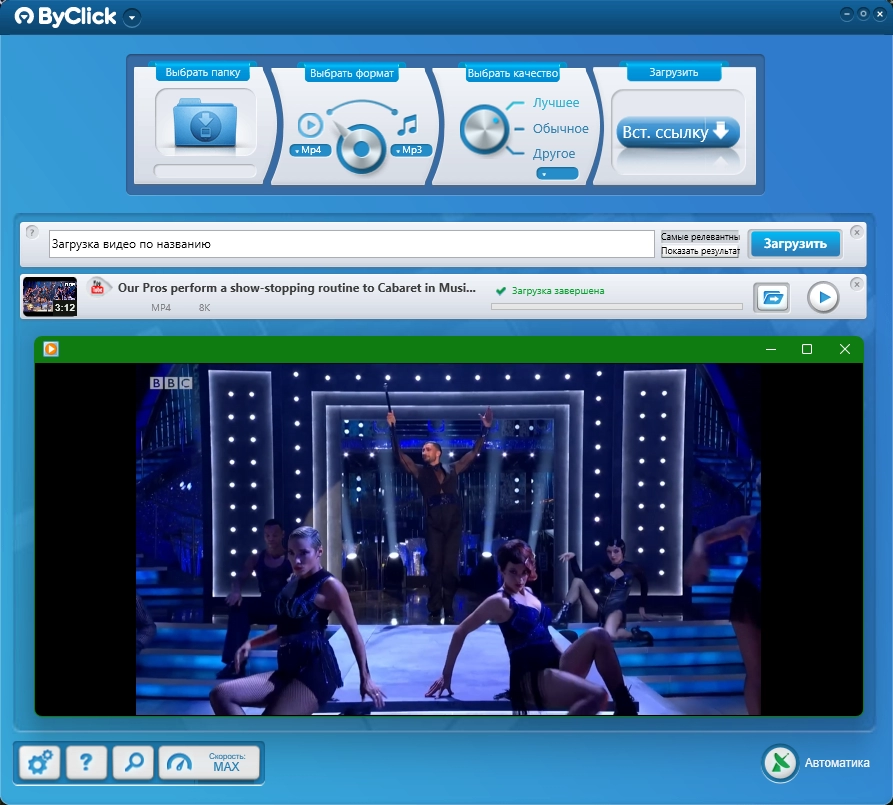Image resolution: width=893 pixels, height=805 pixels.
Task: Click the blue Загрузить search button
Action: 794,244
